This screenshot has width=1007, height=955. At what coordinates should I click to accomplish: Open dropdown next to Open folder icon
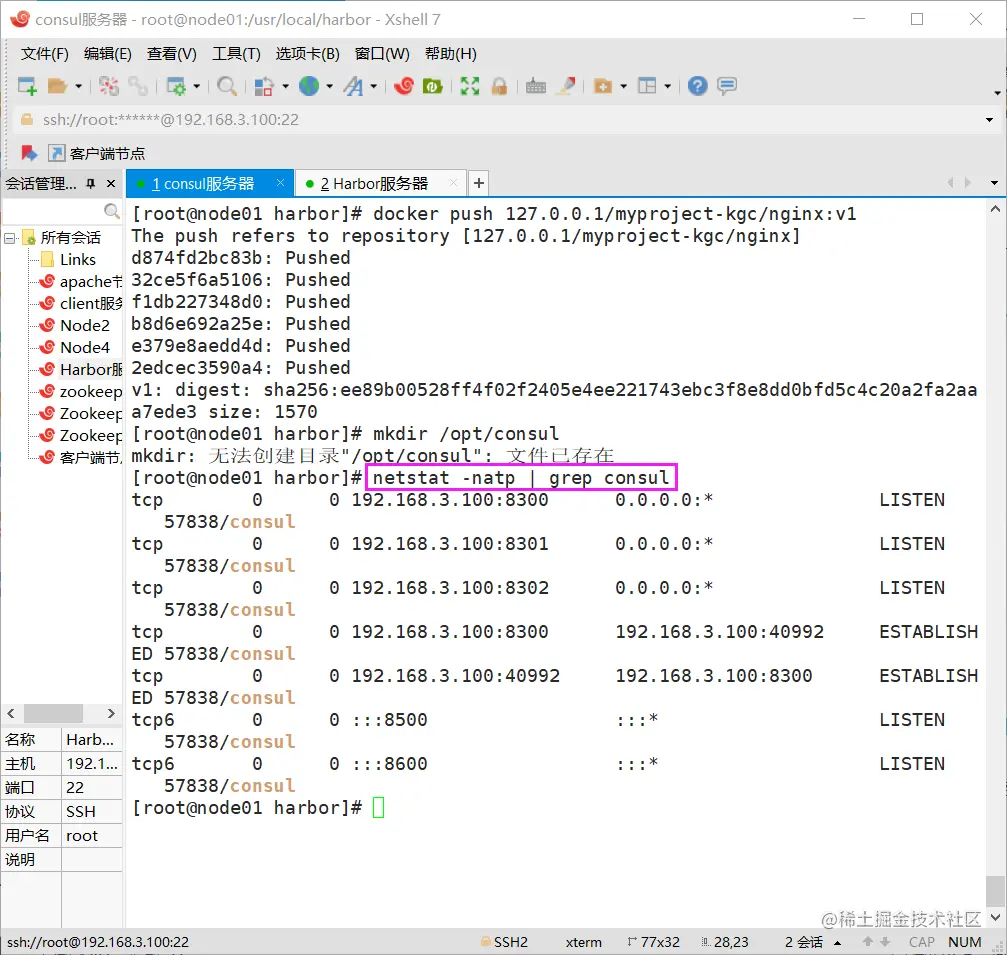[78, 85]
